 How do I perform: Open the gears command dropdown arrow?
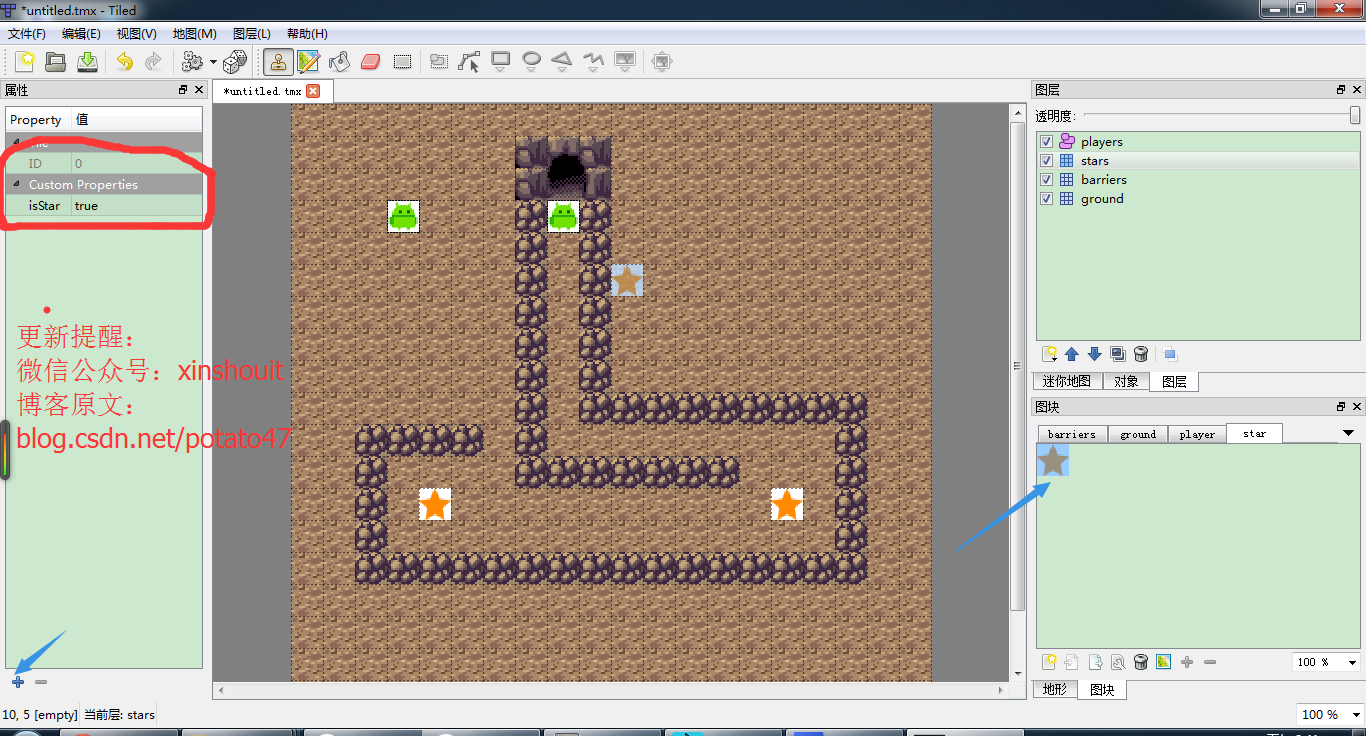pyautogui.click(x=213, y=62)
